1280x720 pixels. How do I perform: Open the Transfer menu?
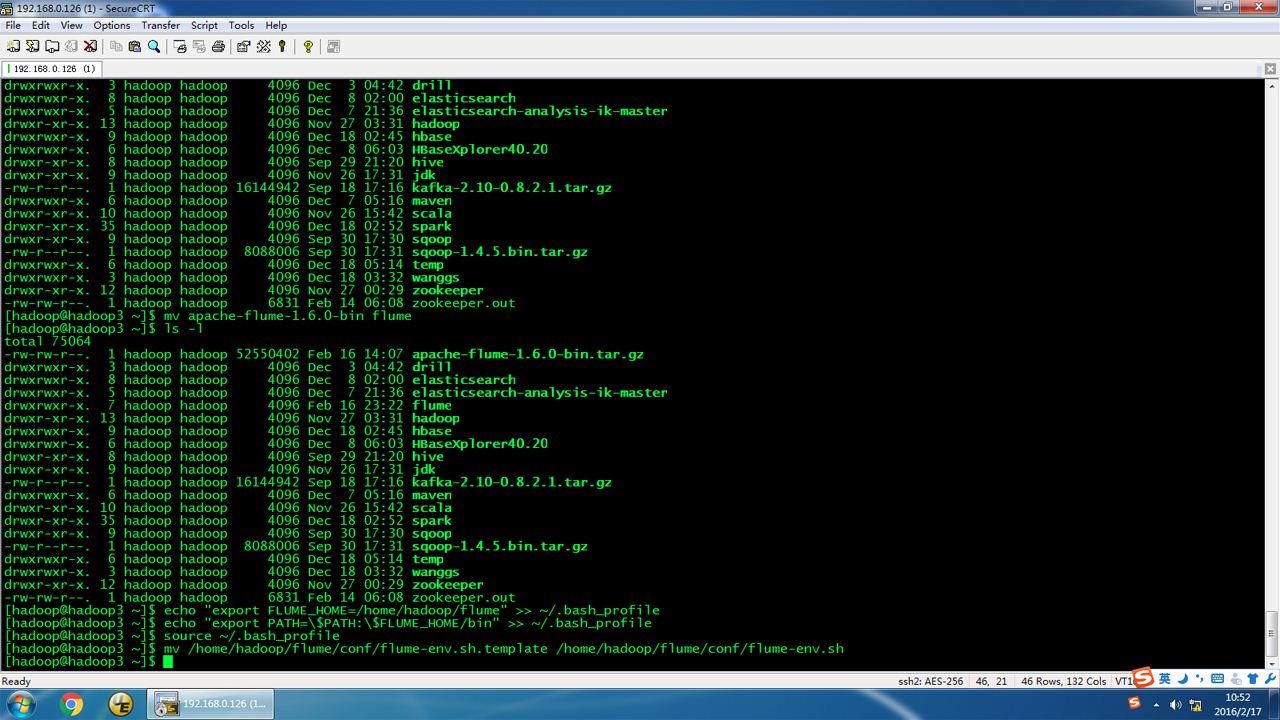161,25
